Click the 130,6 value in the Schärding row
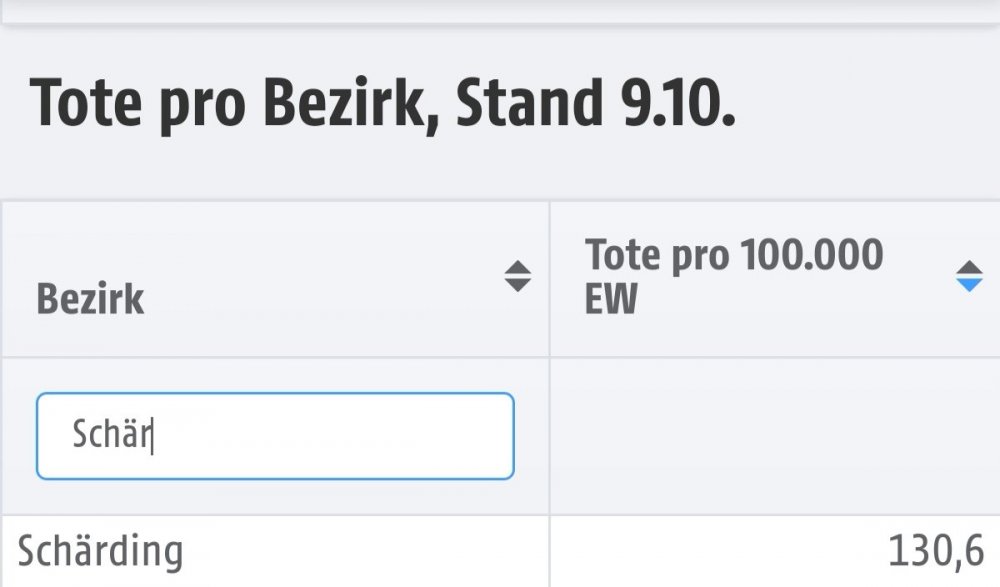 click(x=936, y=552)
